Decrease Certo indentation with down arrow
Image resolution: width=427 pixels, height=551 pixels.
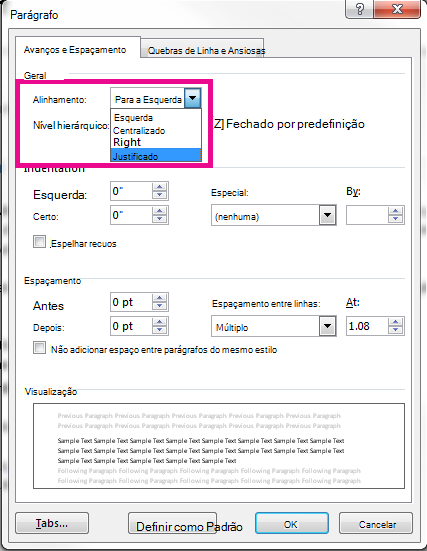pyautogui.click(x=160, y=219)
